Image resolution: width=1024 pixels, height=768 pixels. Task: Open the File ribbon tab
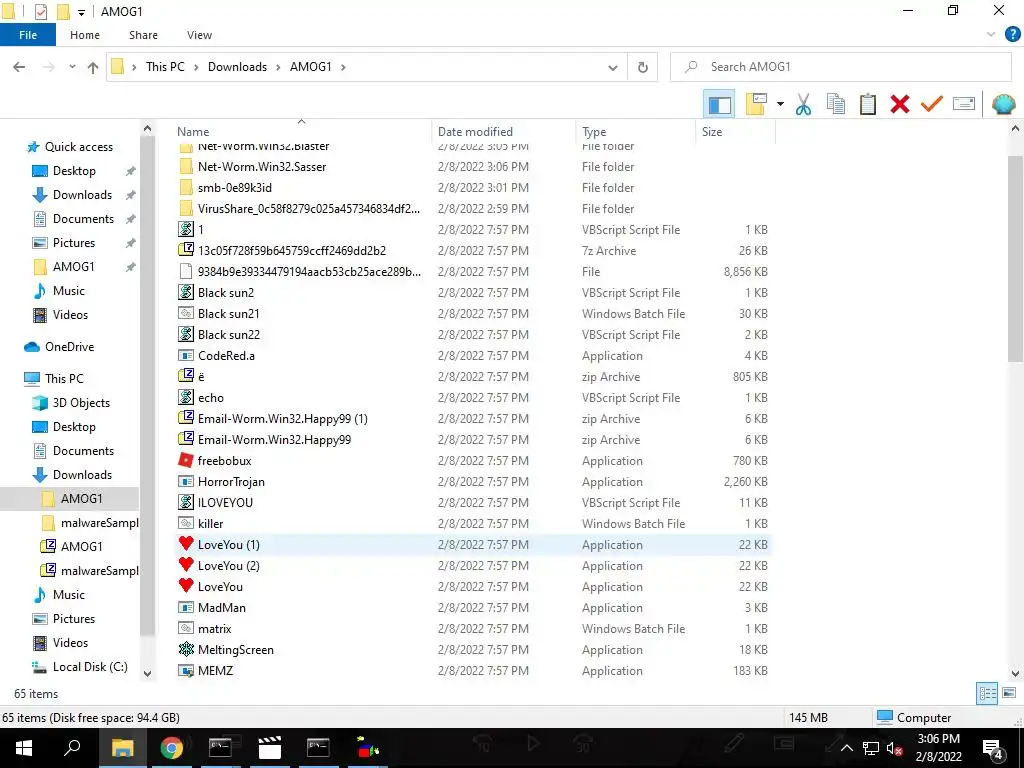click(x=28, y=35)
